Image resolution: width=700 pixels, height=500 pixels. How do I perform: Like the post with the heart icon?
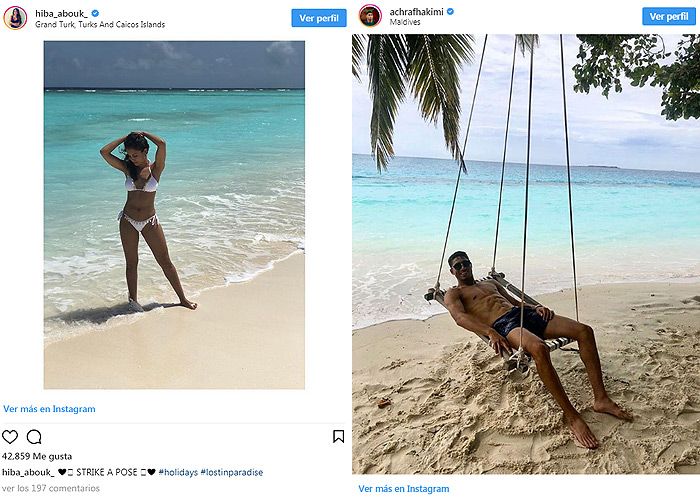(x=10, y=437)
